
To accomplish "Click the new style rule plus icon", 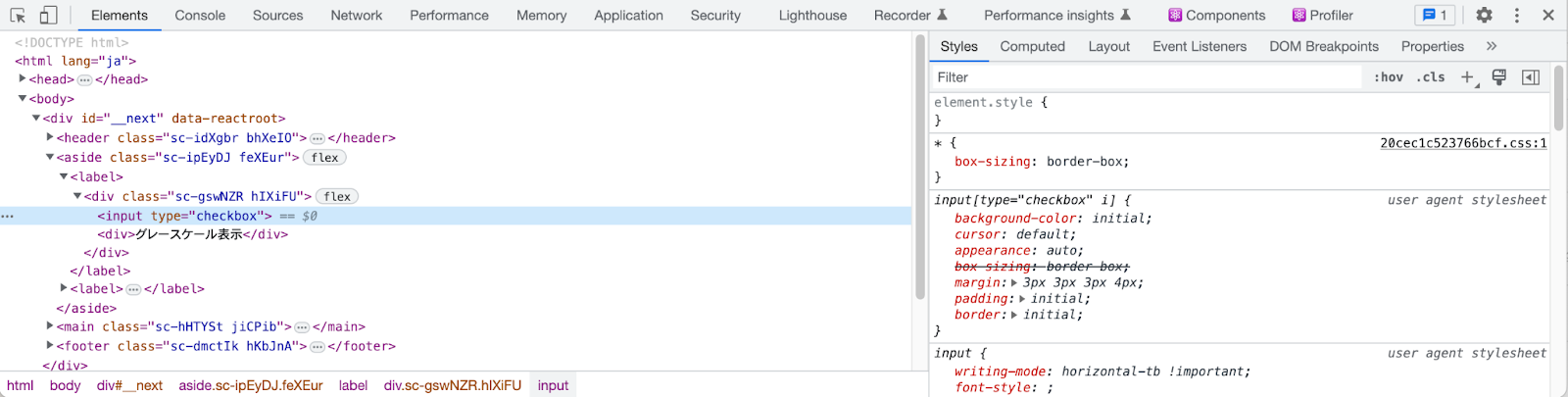I will click(x=1467, y=77).
